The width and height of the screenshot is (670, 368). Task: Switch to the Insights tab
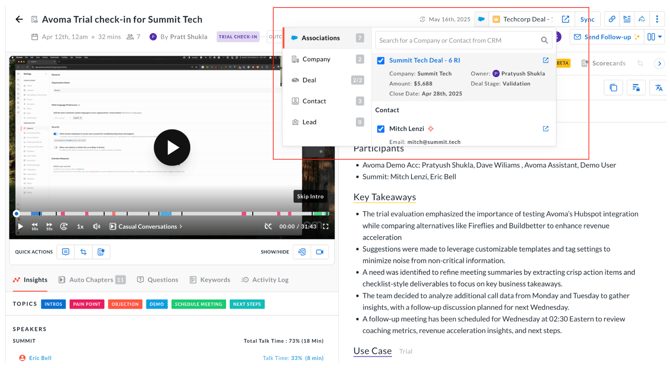click(x=30, y=280)
